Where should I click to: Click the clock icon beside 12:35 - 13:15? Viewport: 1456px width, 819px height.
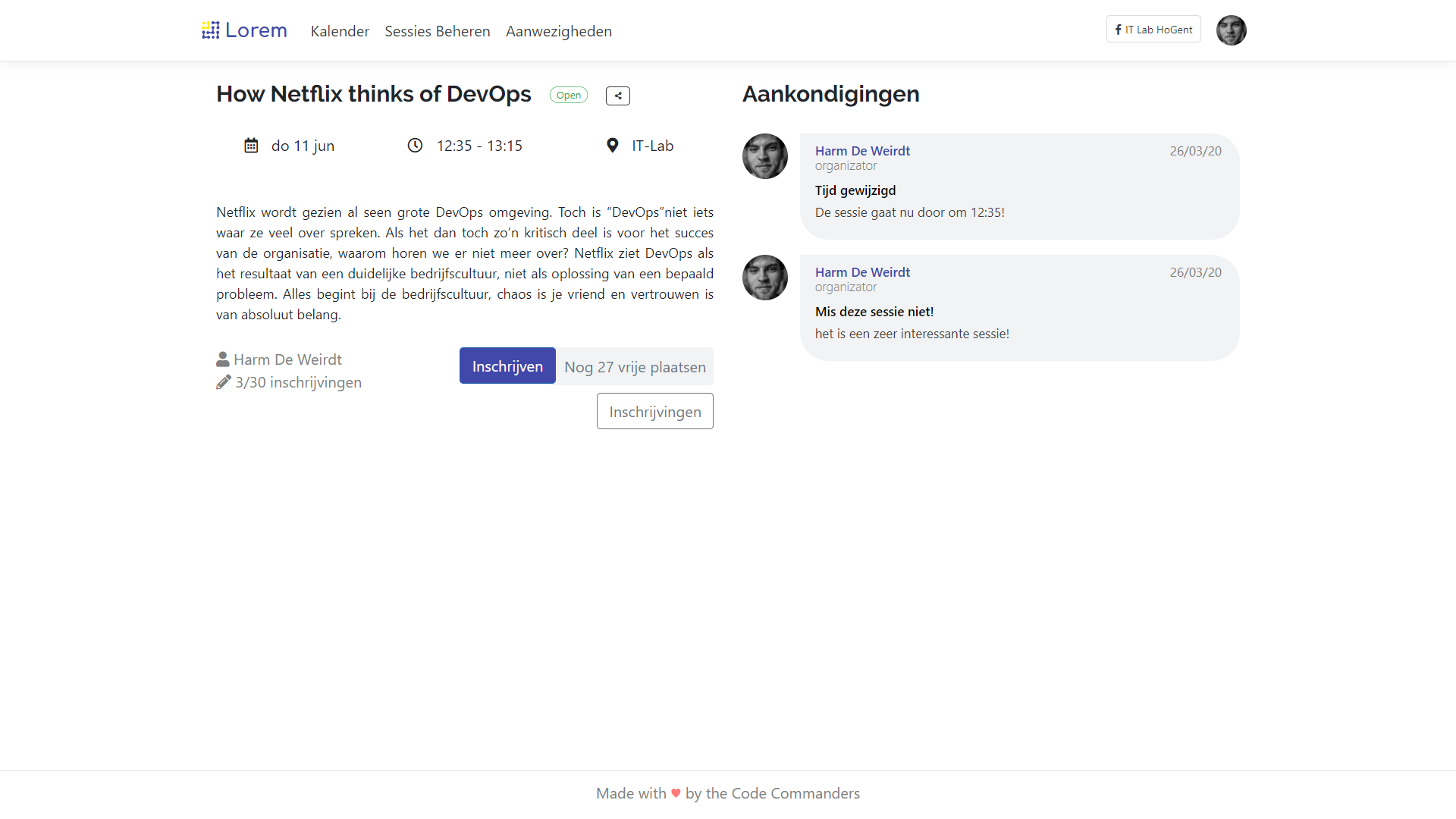pyautogui.click(x=415, y=146)
